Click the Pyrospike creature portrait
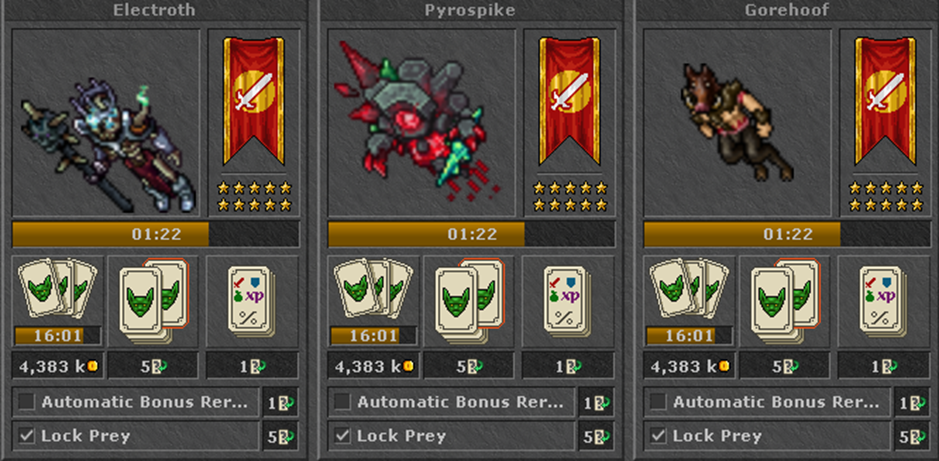This screenshot has width=939, height=461. pos(422,123)
